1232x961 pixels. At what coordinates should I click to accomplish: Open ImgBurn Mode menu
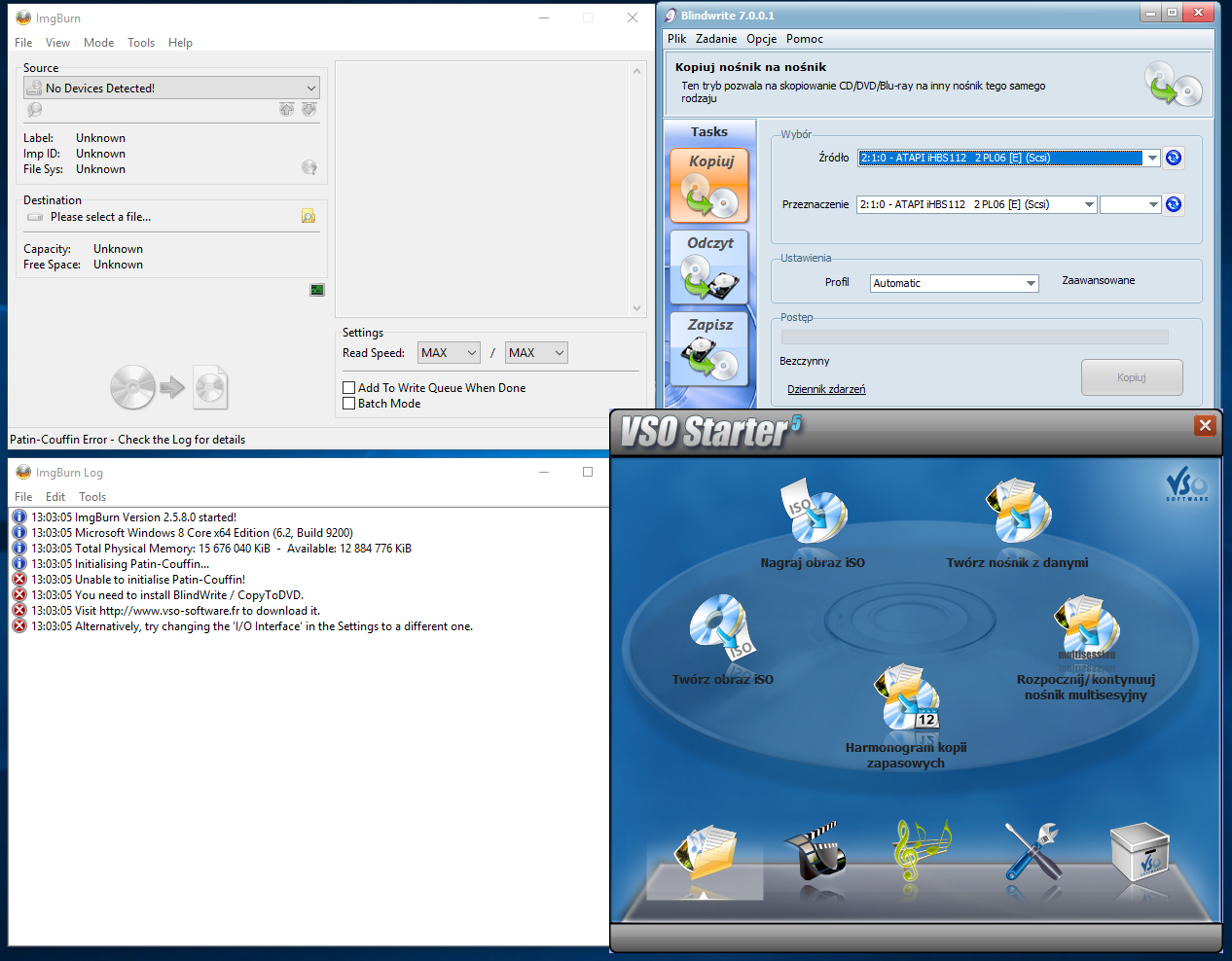[98, 43]
